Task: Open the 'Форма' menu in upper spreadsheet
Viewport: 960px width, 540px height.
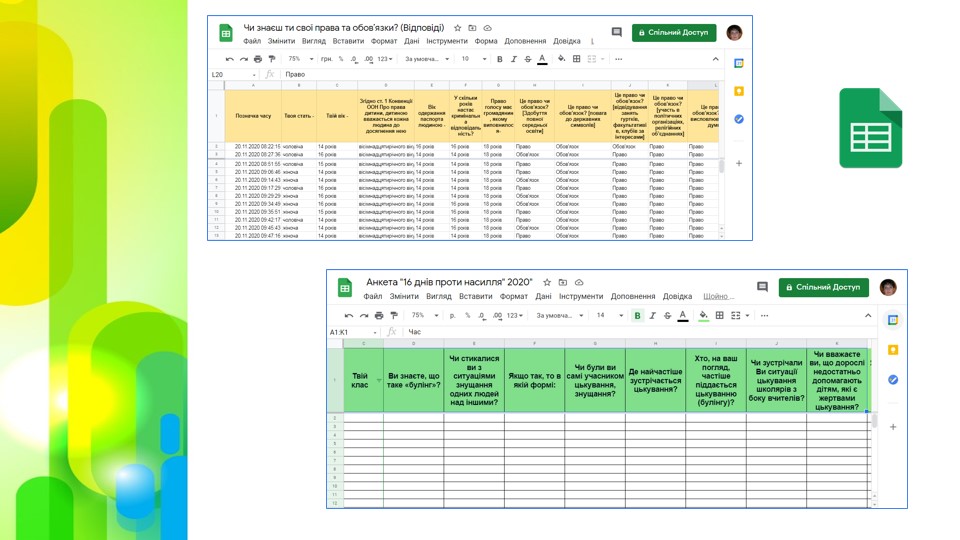Action: [486, 41]
